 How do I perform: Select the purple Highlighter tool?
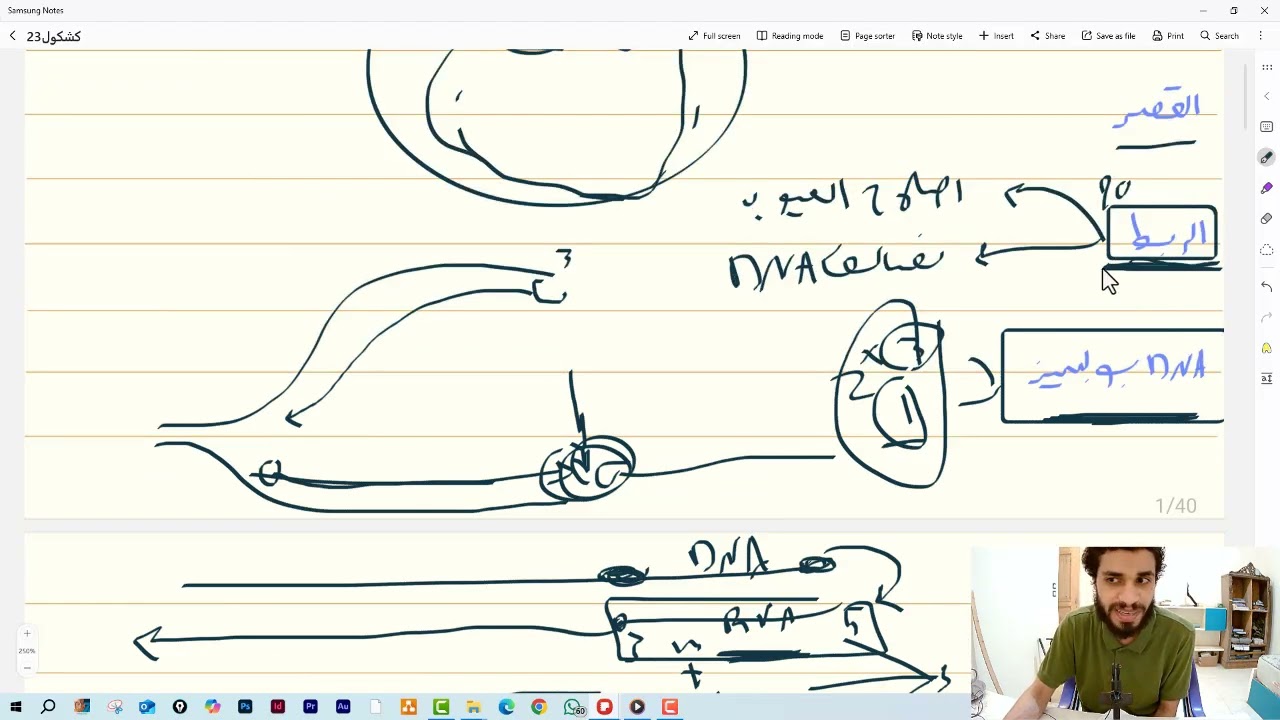pyautogui.click(x=1267, y=188)
